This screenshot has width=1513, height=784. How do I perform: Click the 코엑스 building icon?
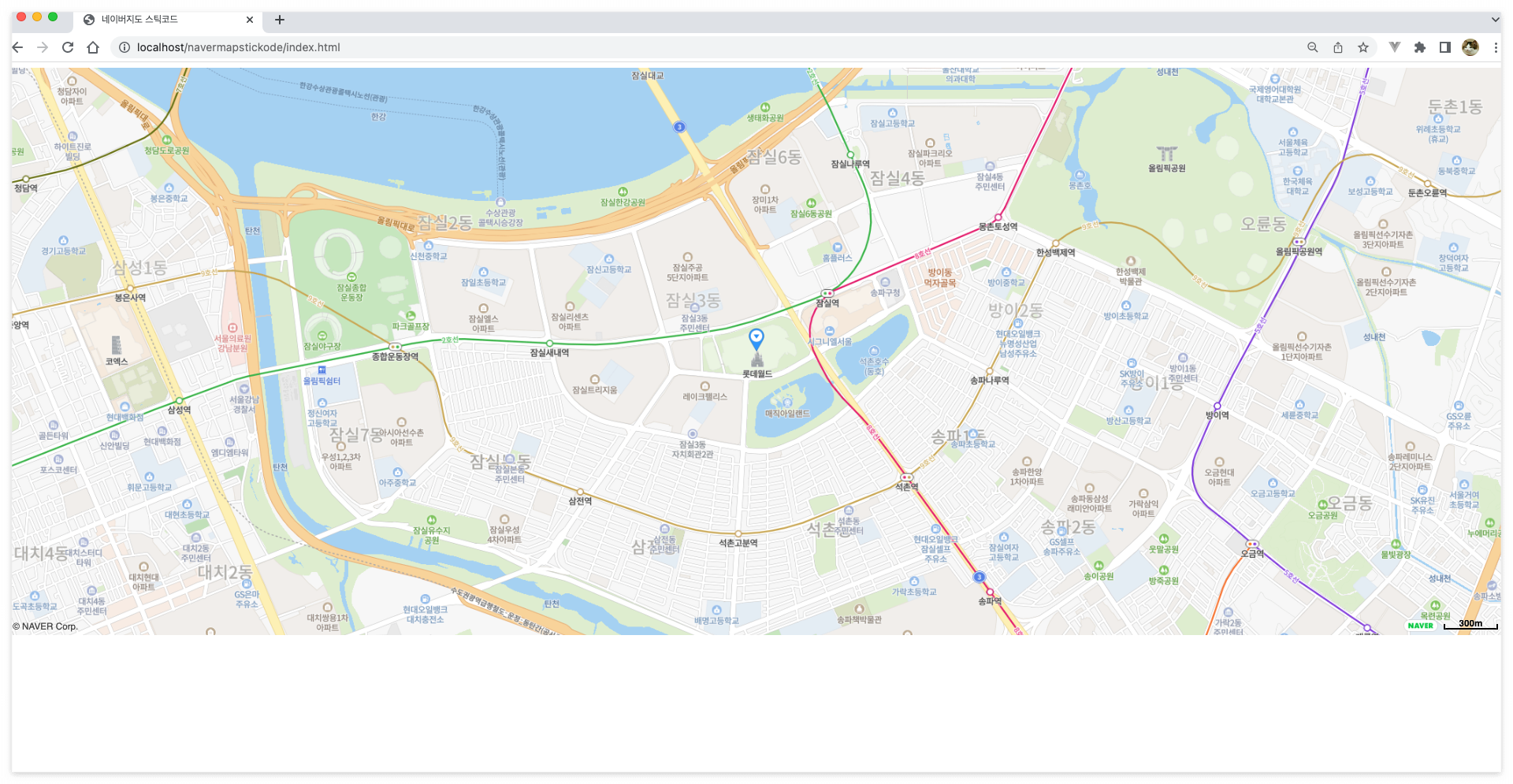117,345
